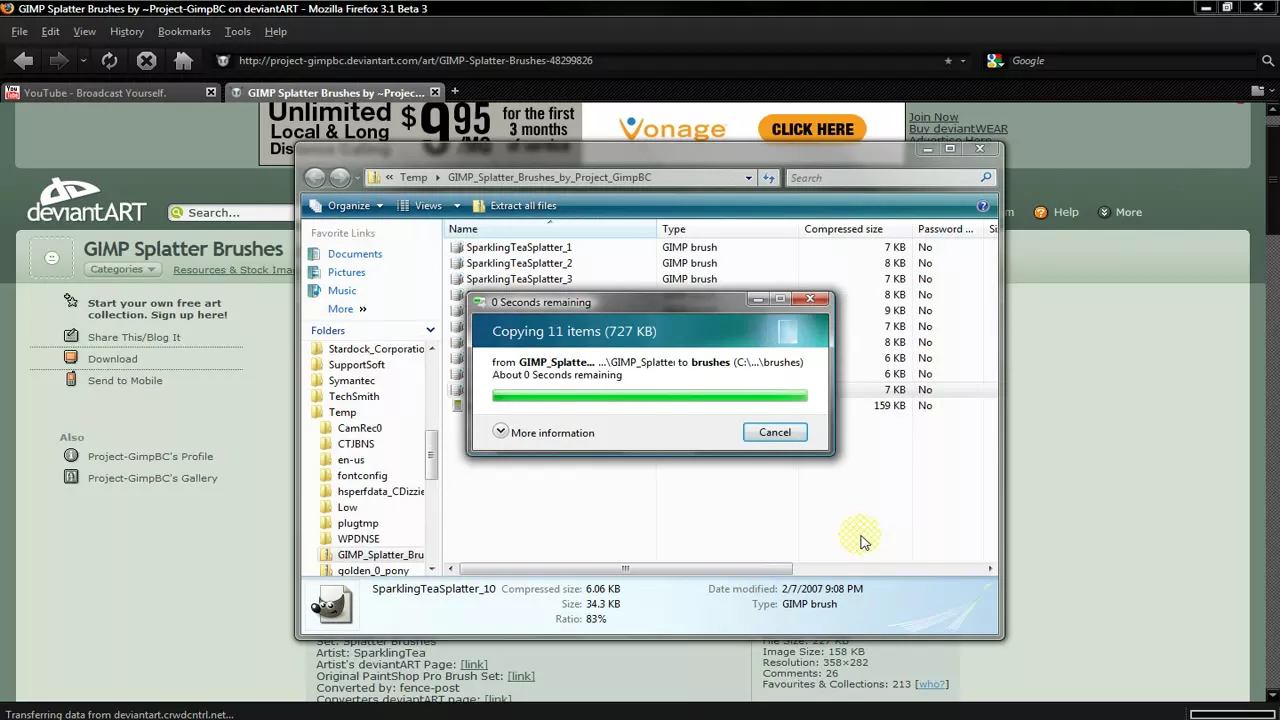Select SparklingTeaSplatter_2 file
1280x720 pixels.
click(518, 263)
